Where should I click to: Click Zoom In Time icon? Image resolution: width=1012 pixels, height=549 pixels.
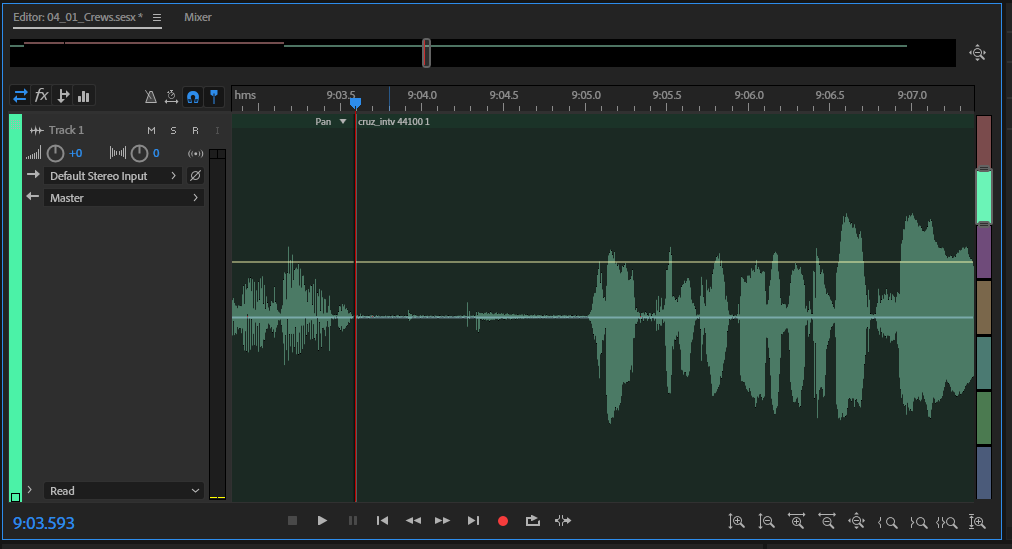point(796,521)
